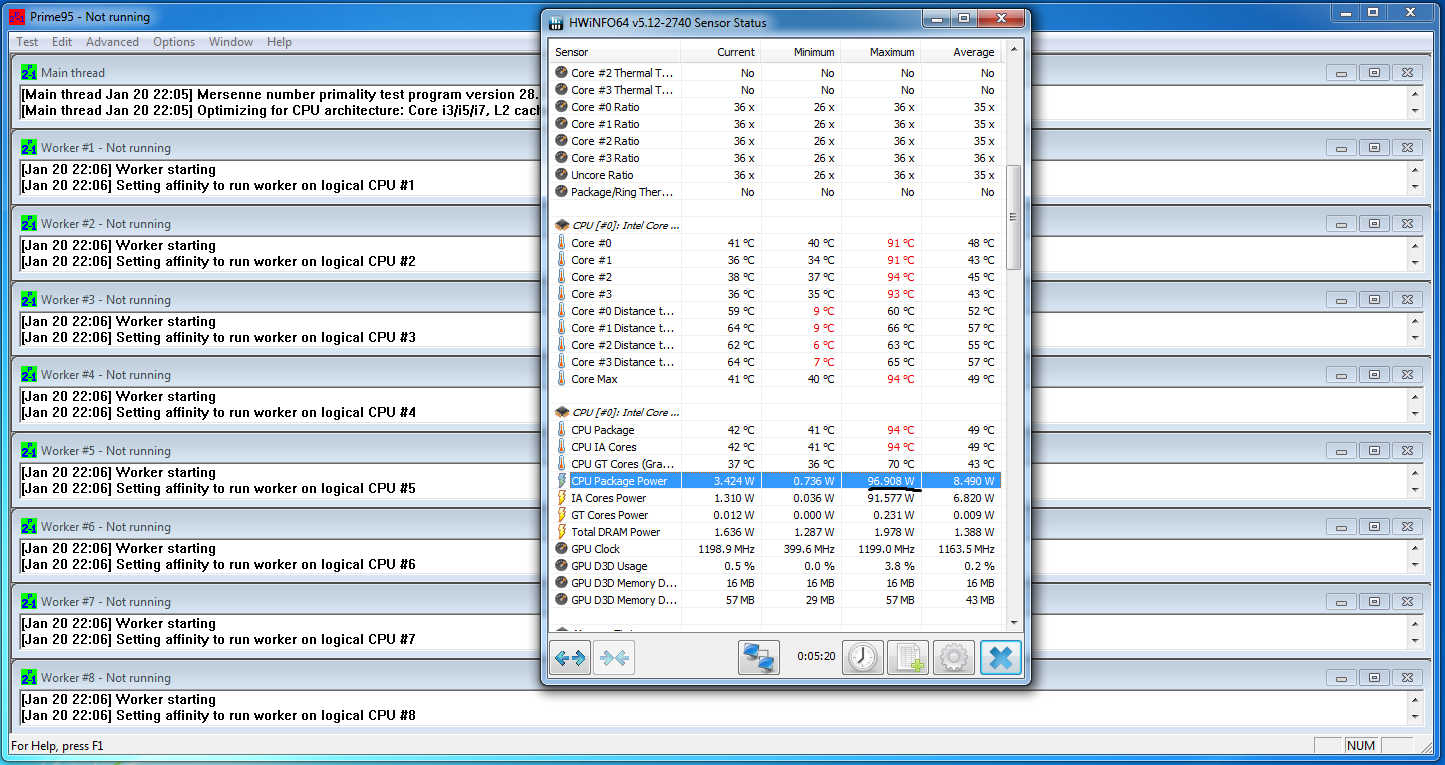
Task: Start logging with the sheet-and-plus icon
Action: click(x=908, y=658)
